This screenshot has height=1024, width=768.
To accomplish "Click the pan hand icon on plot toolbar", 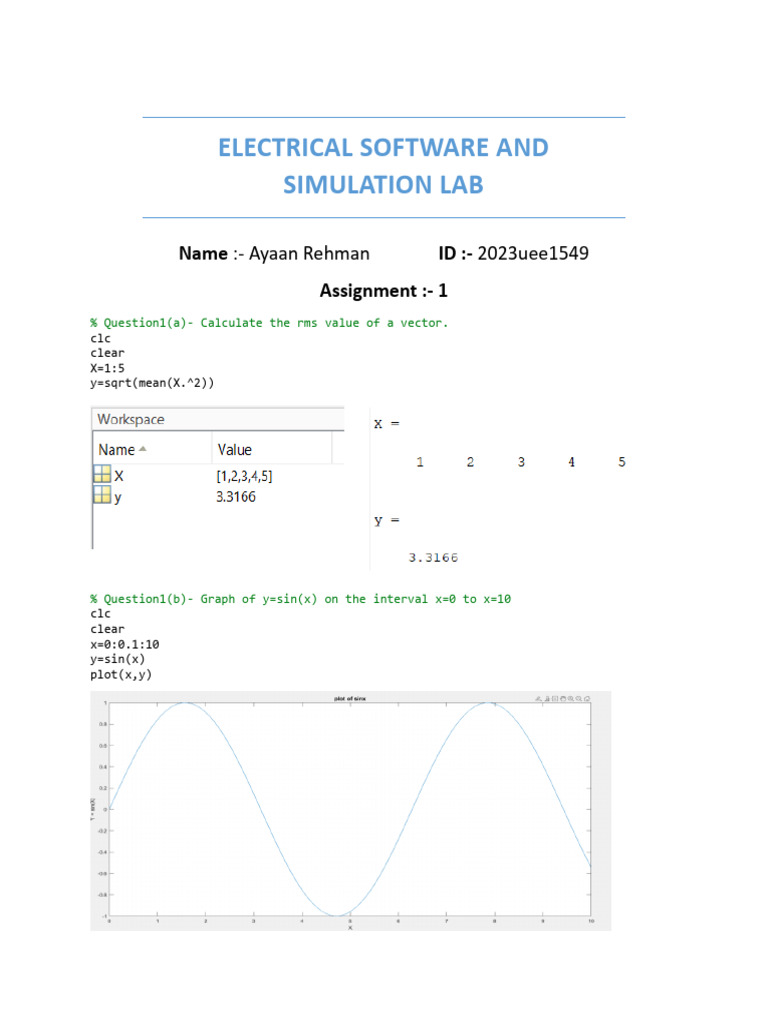I will [563, 699].
